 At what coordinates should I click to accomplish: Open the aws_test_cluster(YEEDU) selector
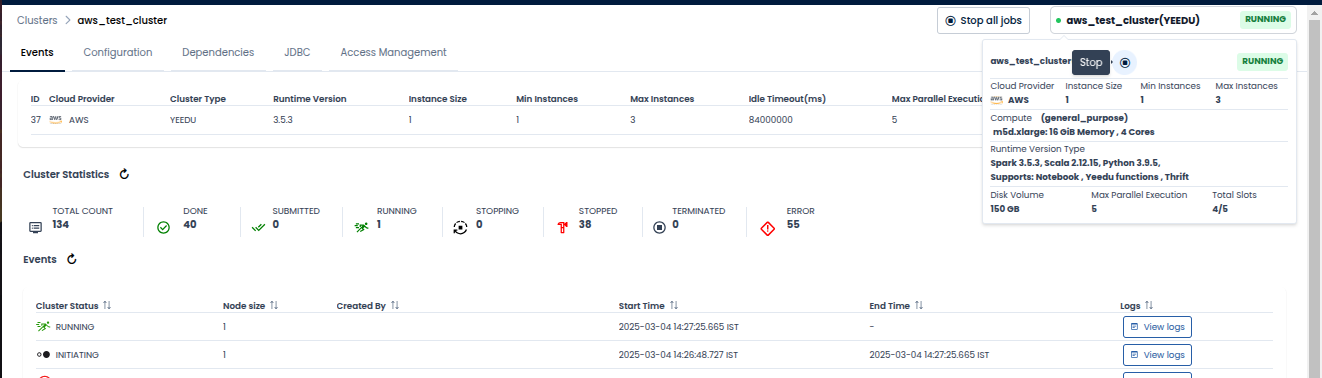pyautogui.click(x=1173, y=20)
